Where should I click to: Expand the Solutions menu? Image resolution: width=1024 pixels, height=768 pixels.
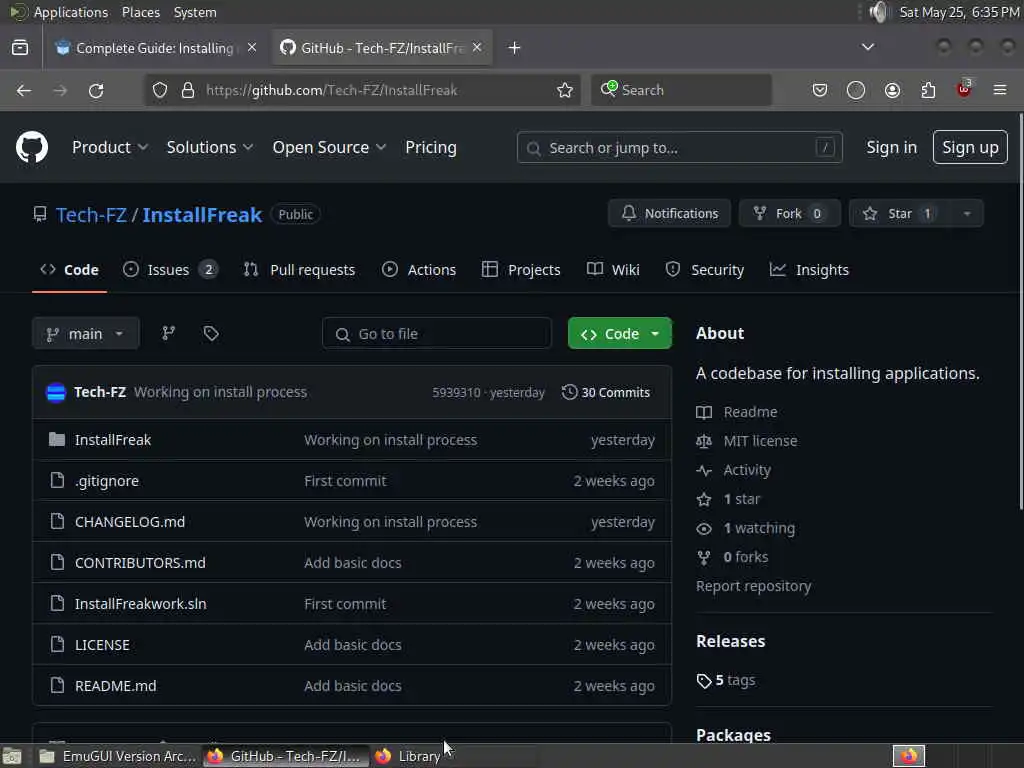coord(210,148)
